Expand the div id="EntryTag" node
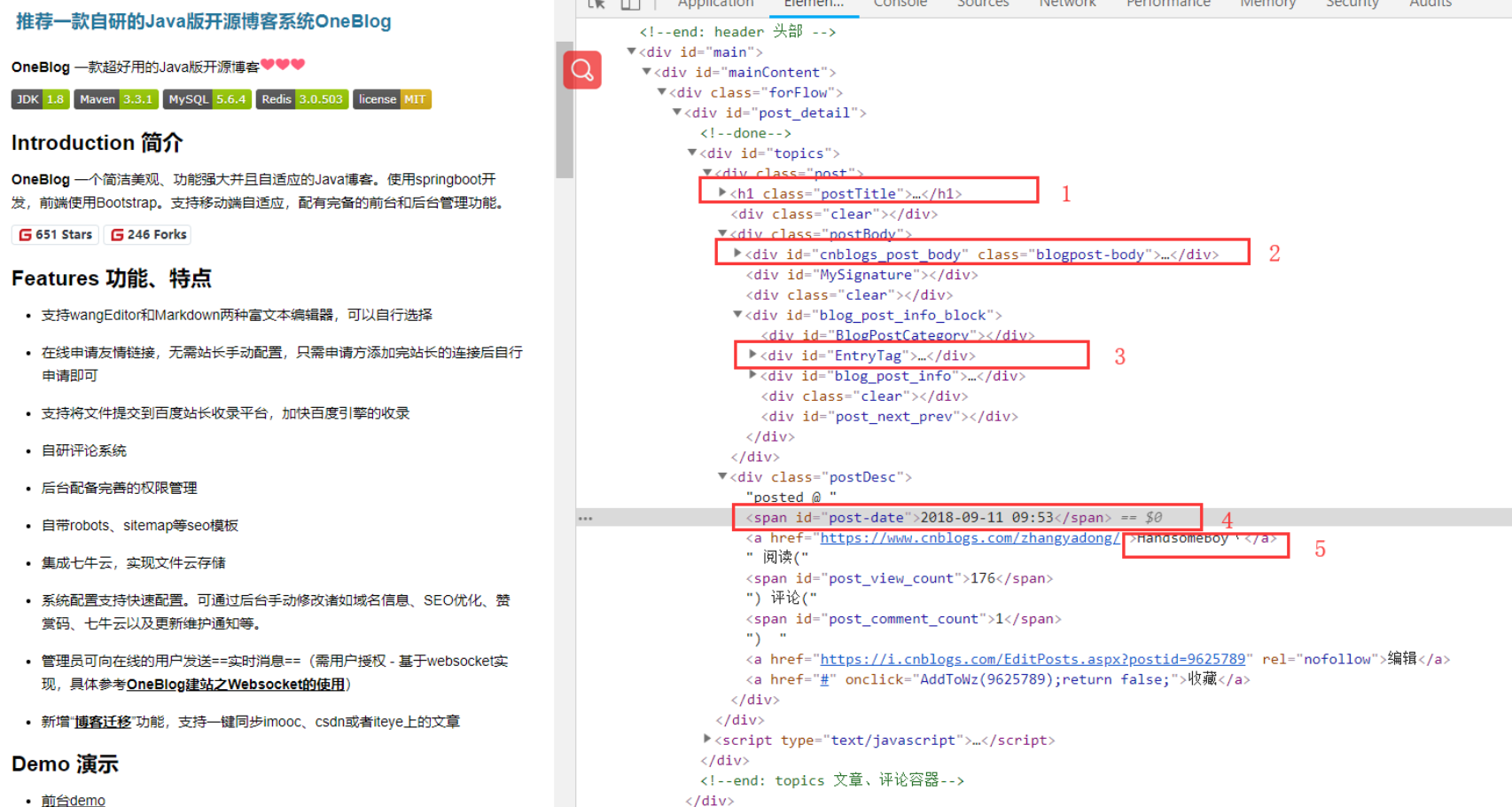Image resolution: width=1512 pixels, height=807 pixels. pos(752,355)
